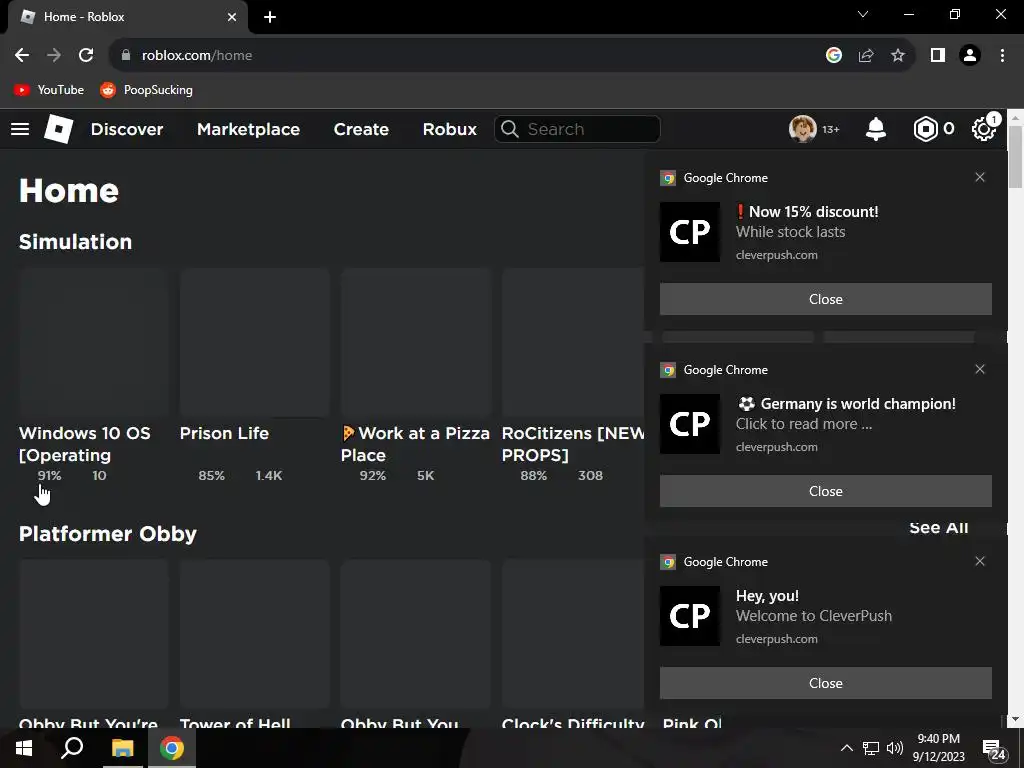This screenshot has height=768, width=1024.
Task: Click the search magnifier icon
Action: tap(509, 129)
